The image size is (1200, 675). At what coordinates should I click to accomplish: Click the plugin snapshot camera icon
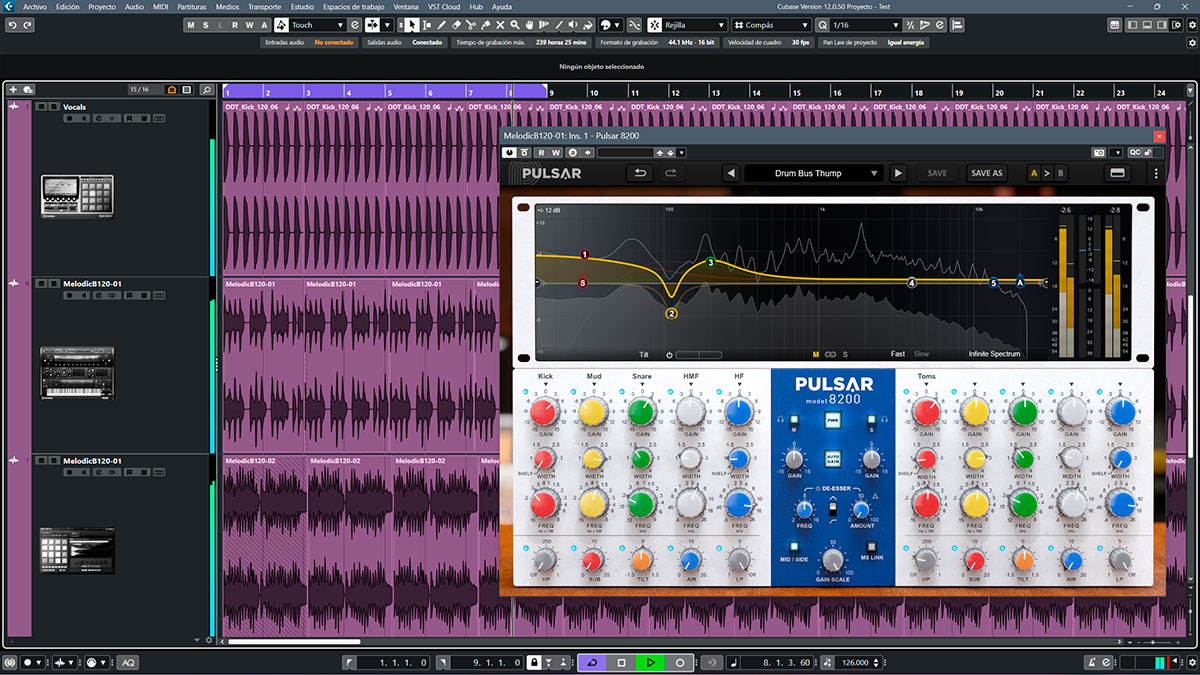[x=1099, y=153]
